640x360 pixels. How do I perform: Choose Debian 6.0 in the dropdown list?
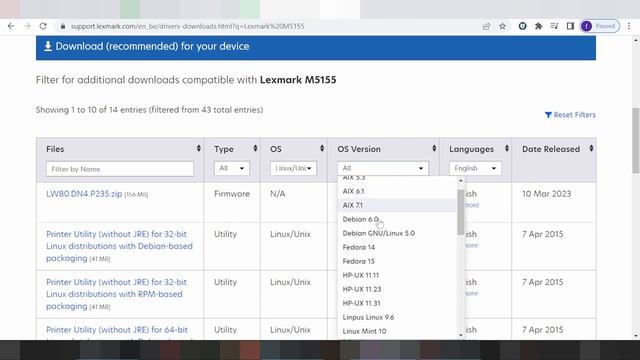click(x=397, y=219)
